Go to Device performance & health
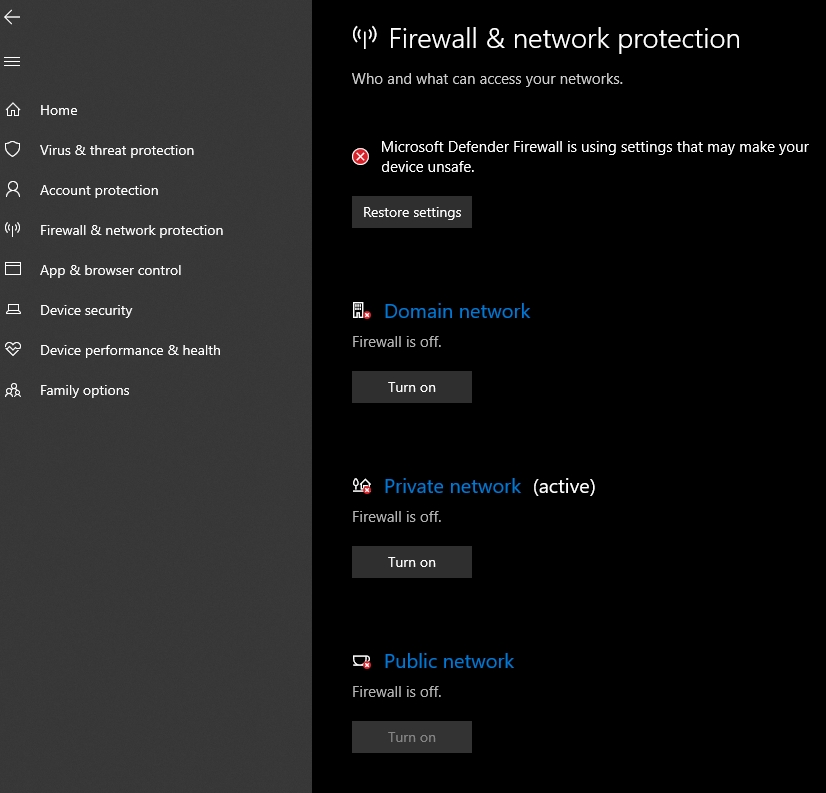Screen dimensions: 826x793 [130, 350]
